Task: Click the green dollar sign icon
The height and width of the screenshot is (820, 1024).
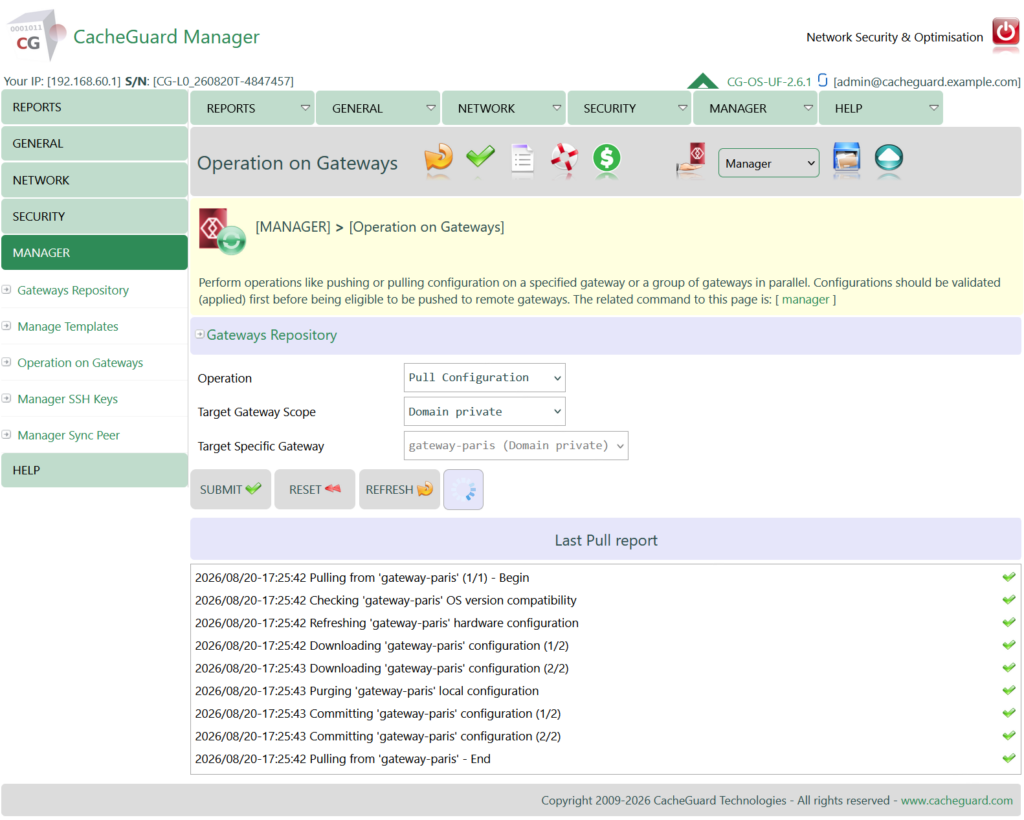Action: point(607,158)
